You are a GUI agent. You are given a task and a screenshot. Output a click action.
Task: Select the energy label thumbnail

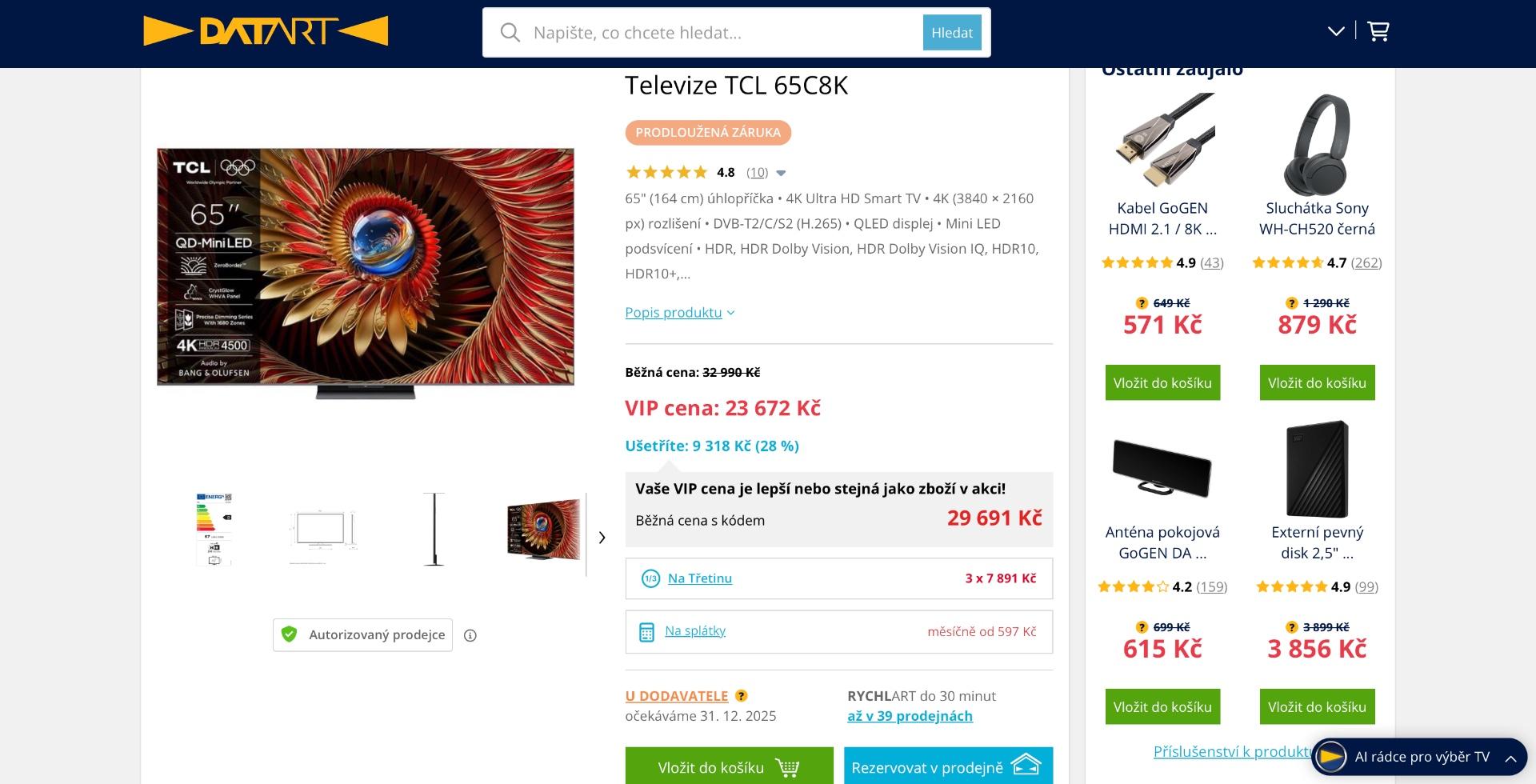click(x=214, y=530)
